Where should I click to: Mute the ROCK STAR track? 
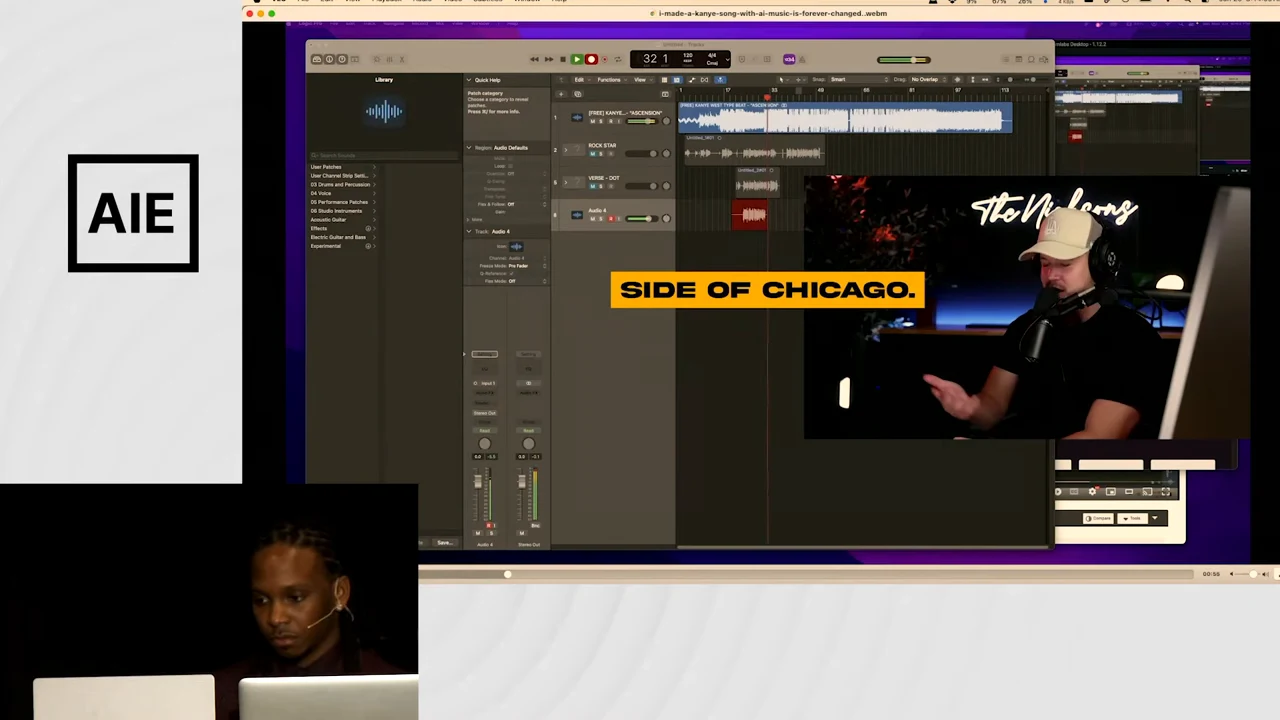click(x=592, y=154)
